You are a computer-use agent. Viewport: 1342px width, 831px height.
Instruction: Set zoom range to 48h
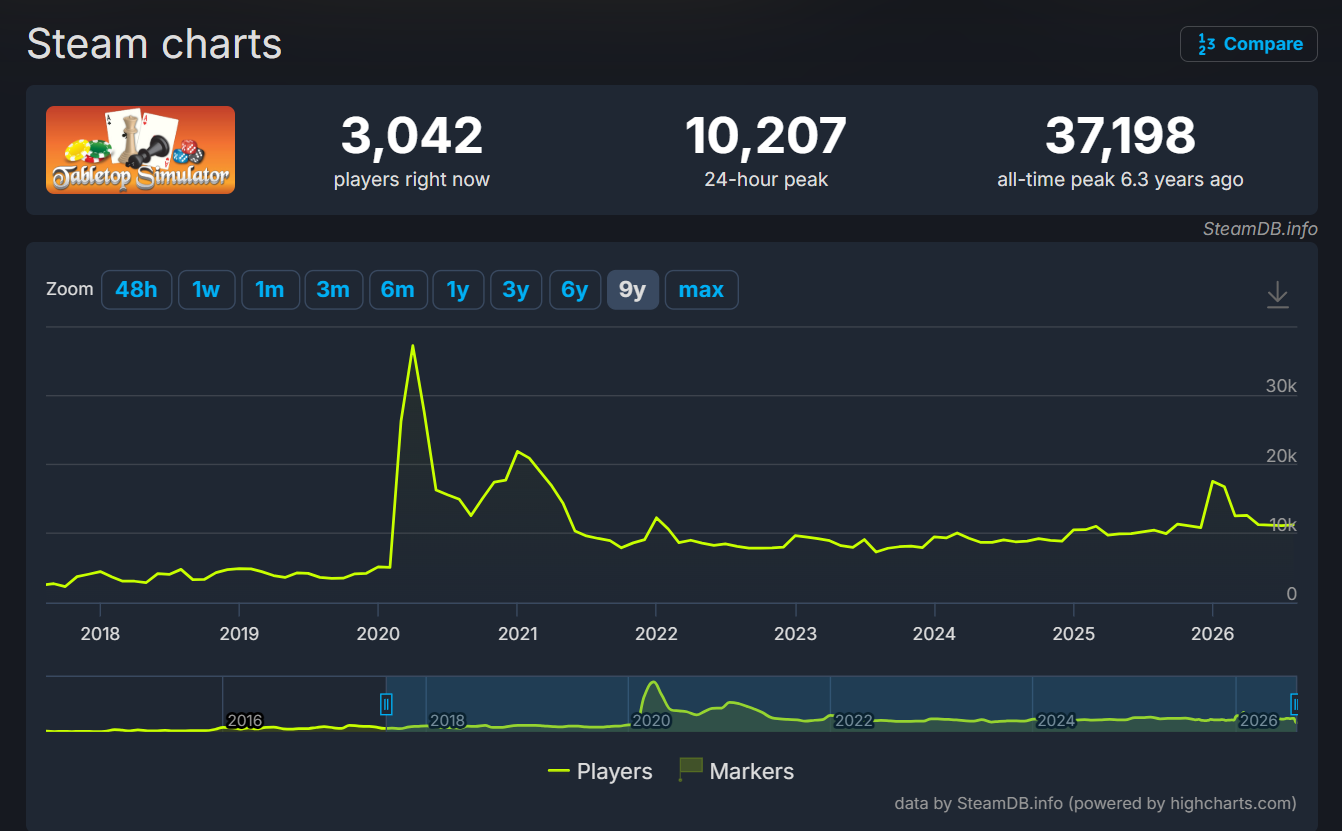point(136,290)
